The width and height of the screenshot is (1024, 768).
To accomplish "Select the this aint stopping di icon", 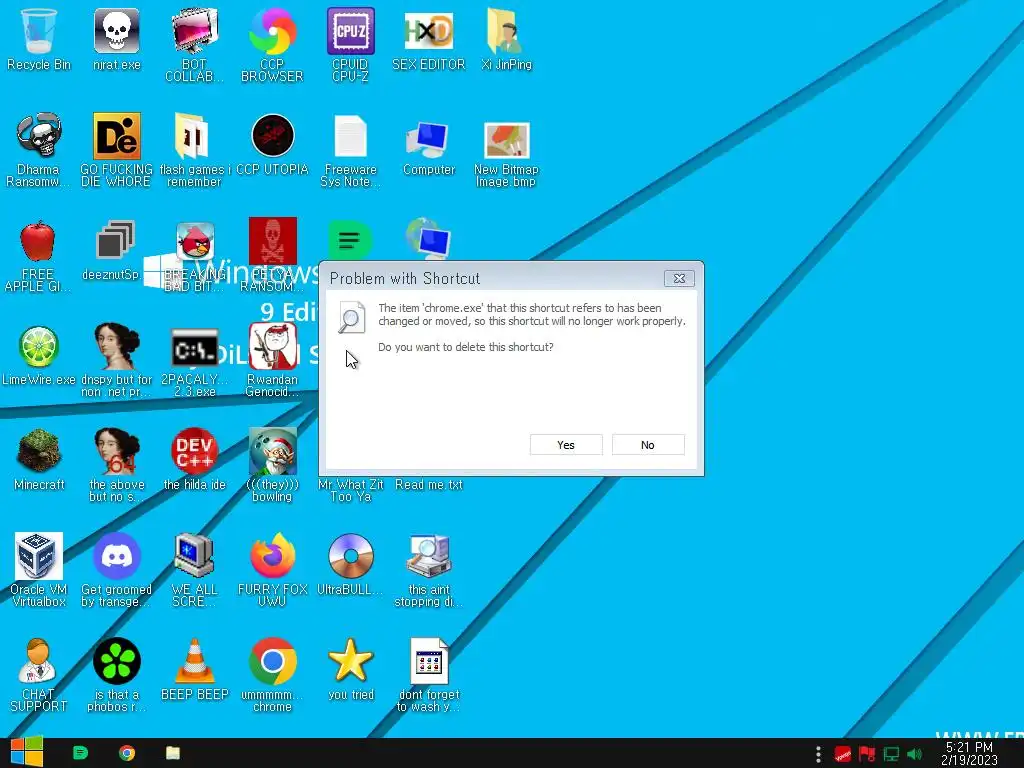I will pyautogui.click(x=428, y=556).
